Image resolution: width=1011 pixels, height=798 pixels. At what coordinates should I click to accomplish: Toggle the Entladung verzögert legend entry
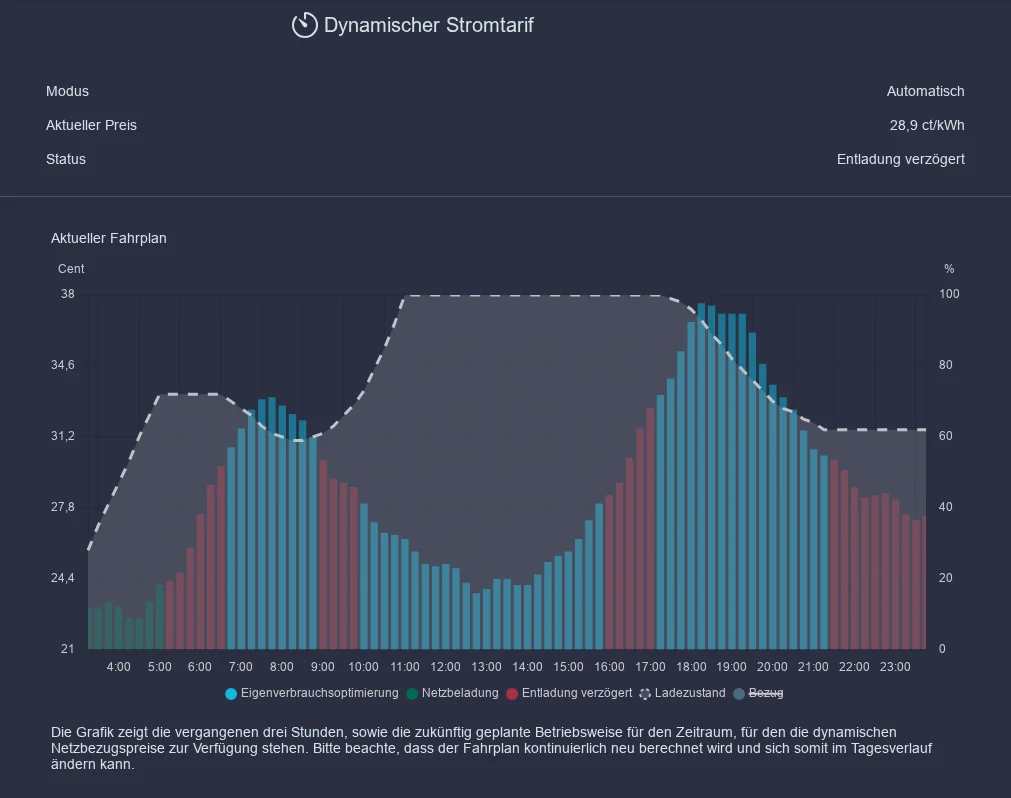pos(569,694)
